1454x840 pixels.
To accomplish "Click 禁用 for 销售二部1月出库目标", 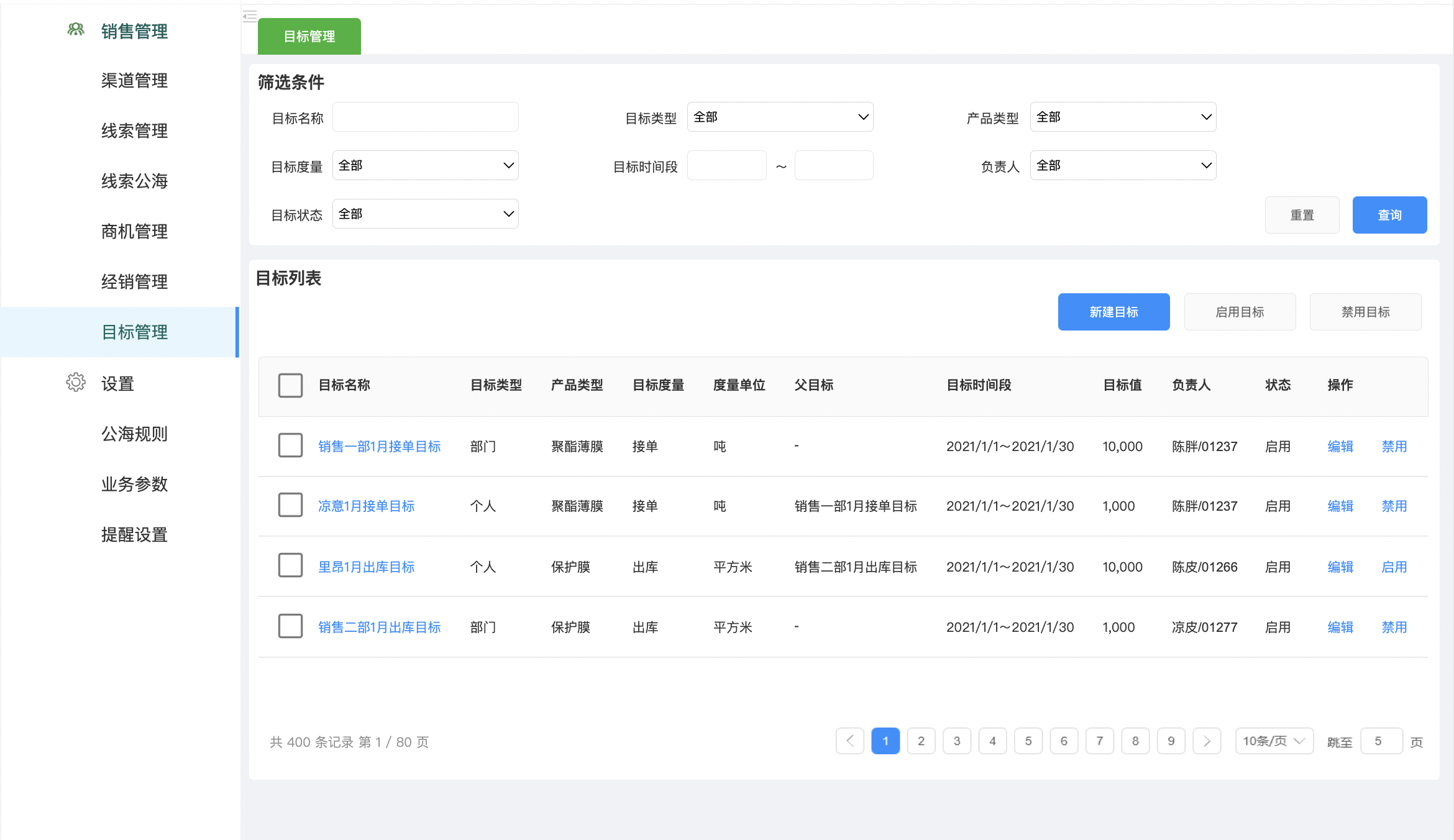I will point(1394,627).
